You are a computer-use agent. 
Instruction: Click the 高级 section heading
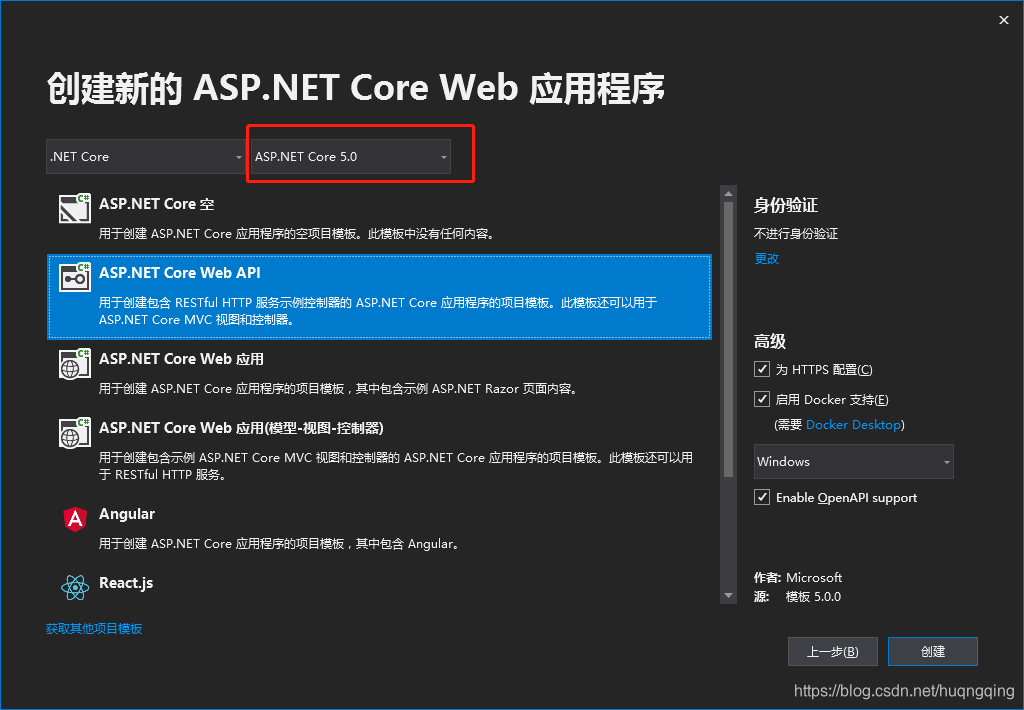coord(770,342)
